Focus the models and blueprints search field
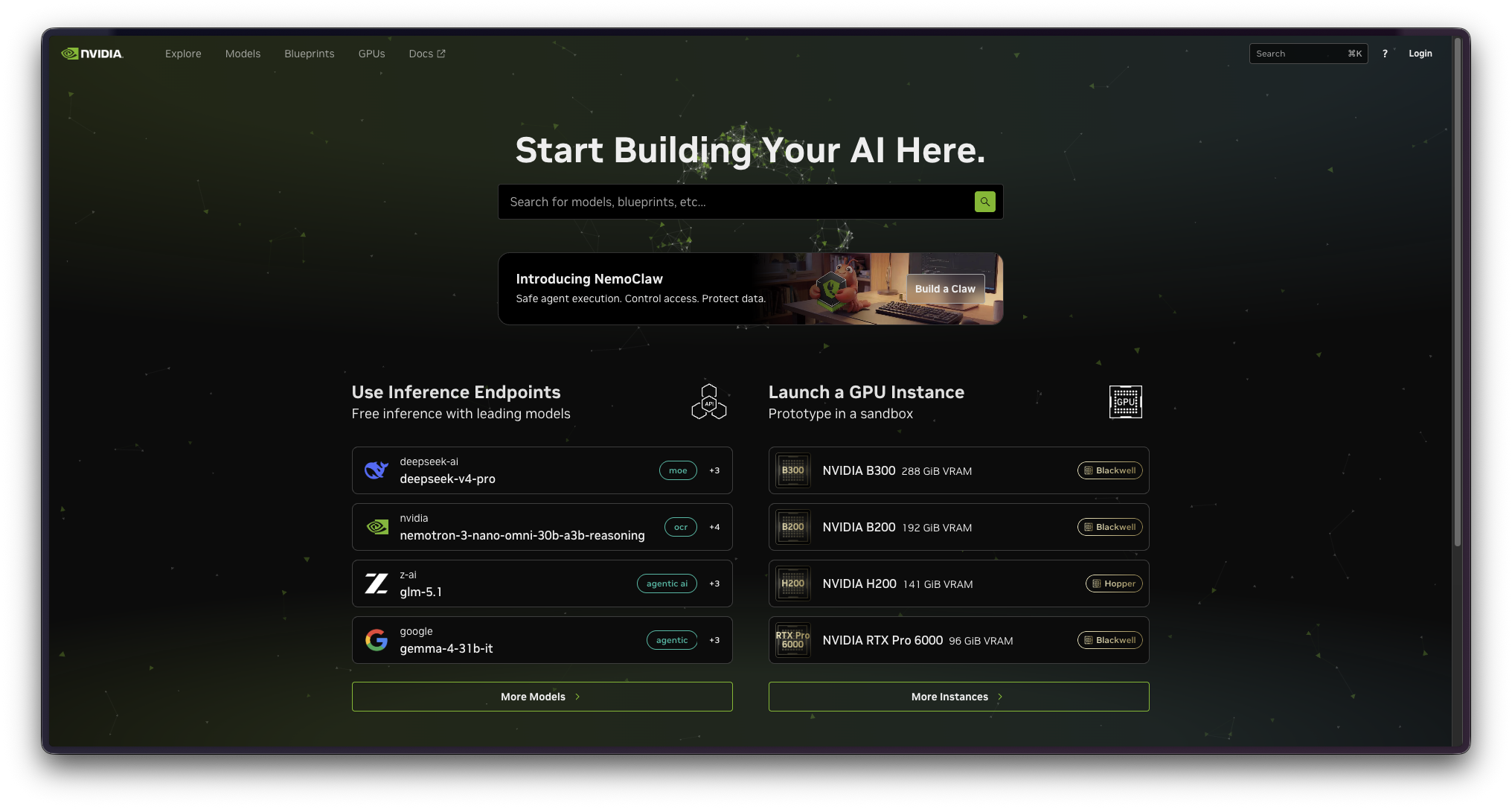This screenshot has height=809, width=1512. pyautogui.click(x=750, y=202)
